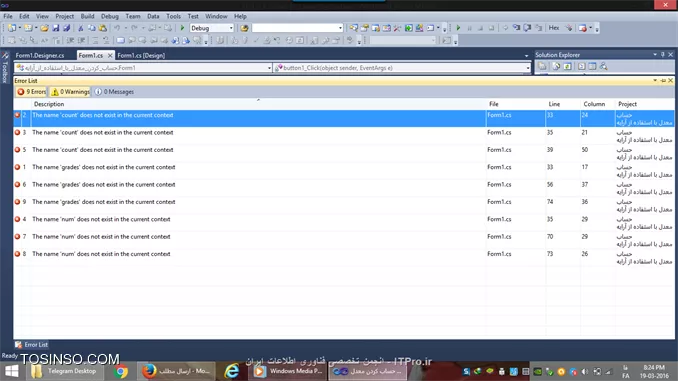Sort by the Column column header
Screen dimensions: 678x381
point(598,104)
